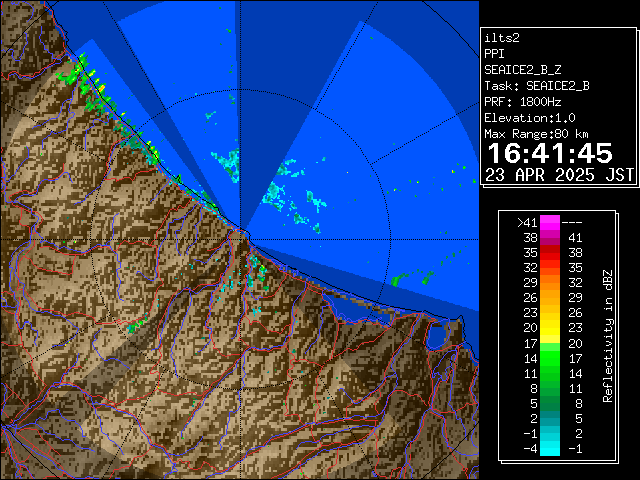Select the "PRF: 1800Hz" text
This screenshot has height=480, width=640.
522,102
